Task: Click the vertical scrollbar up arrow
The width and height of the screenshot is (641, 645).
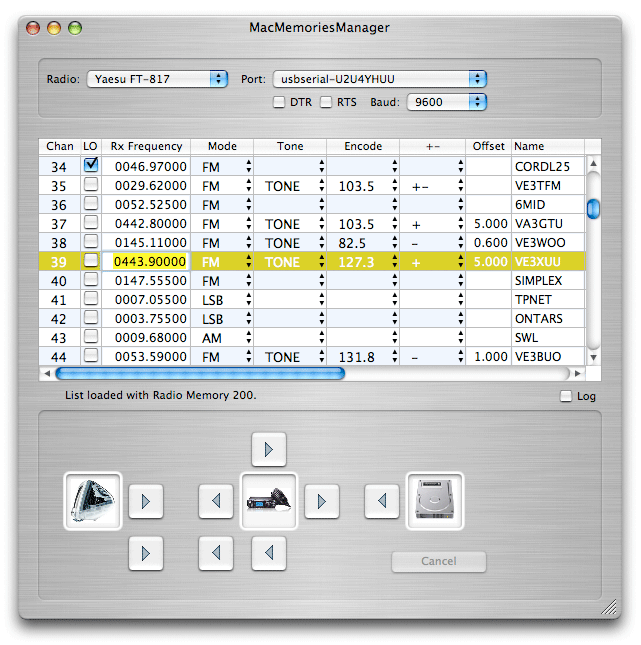Action: pos(593,163)
